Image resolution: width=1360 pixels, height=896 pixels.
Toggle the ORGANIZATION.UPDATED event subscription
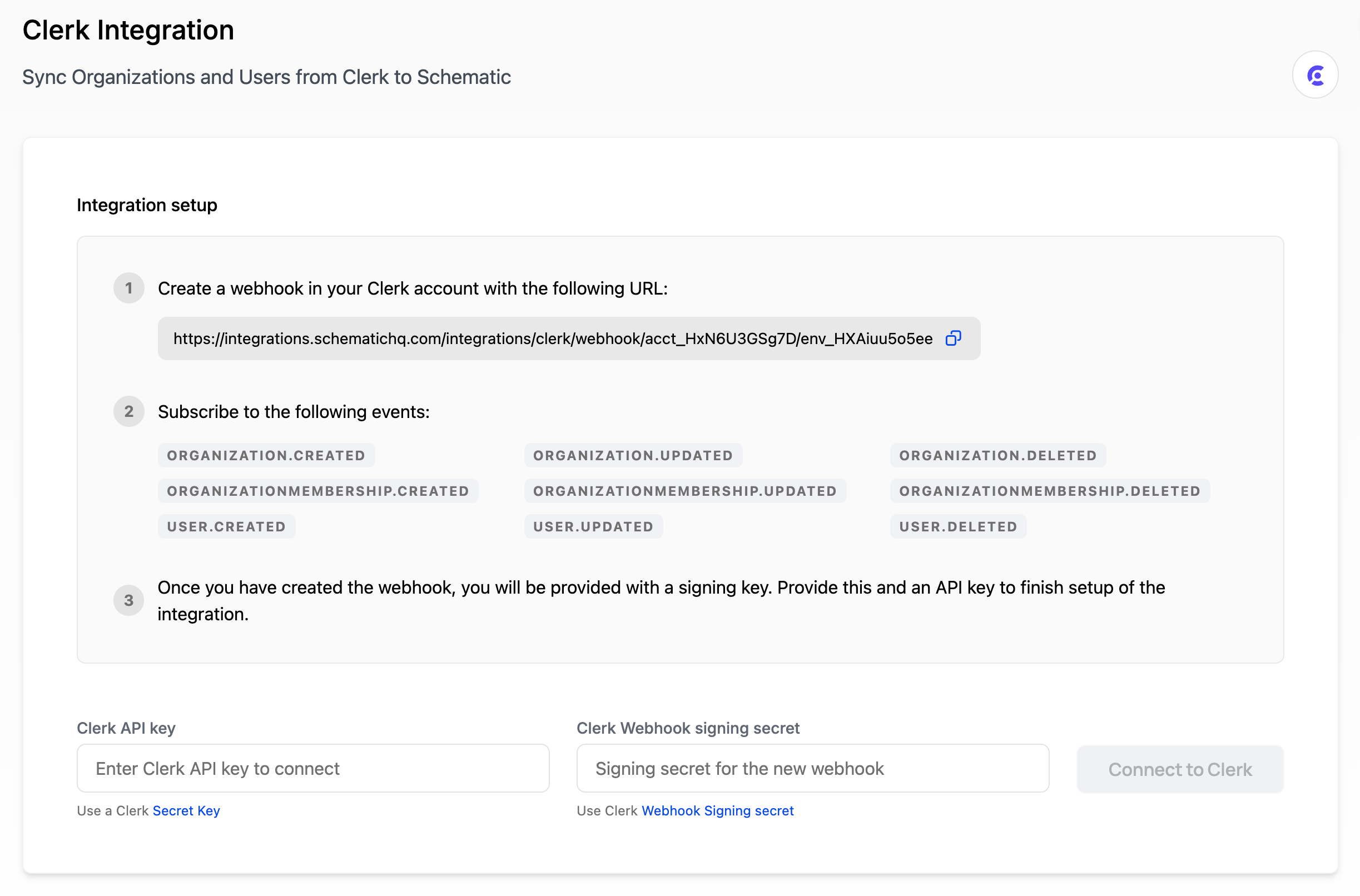632,455
